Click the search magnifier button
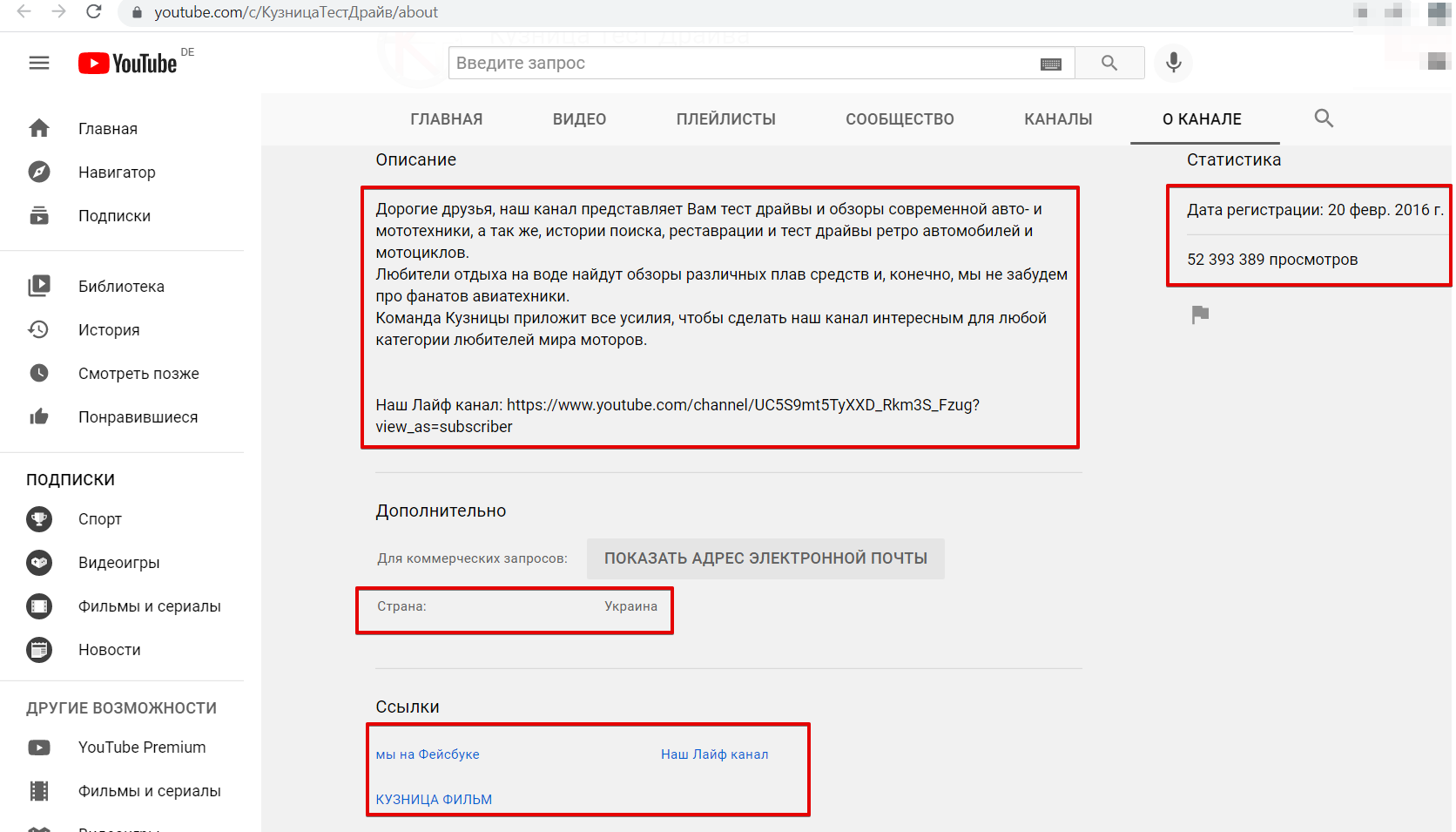1456x832 pixels. pyautogui.click(x=1109, y=63)
